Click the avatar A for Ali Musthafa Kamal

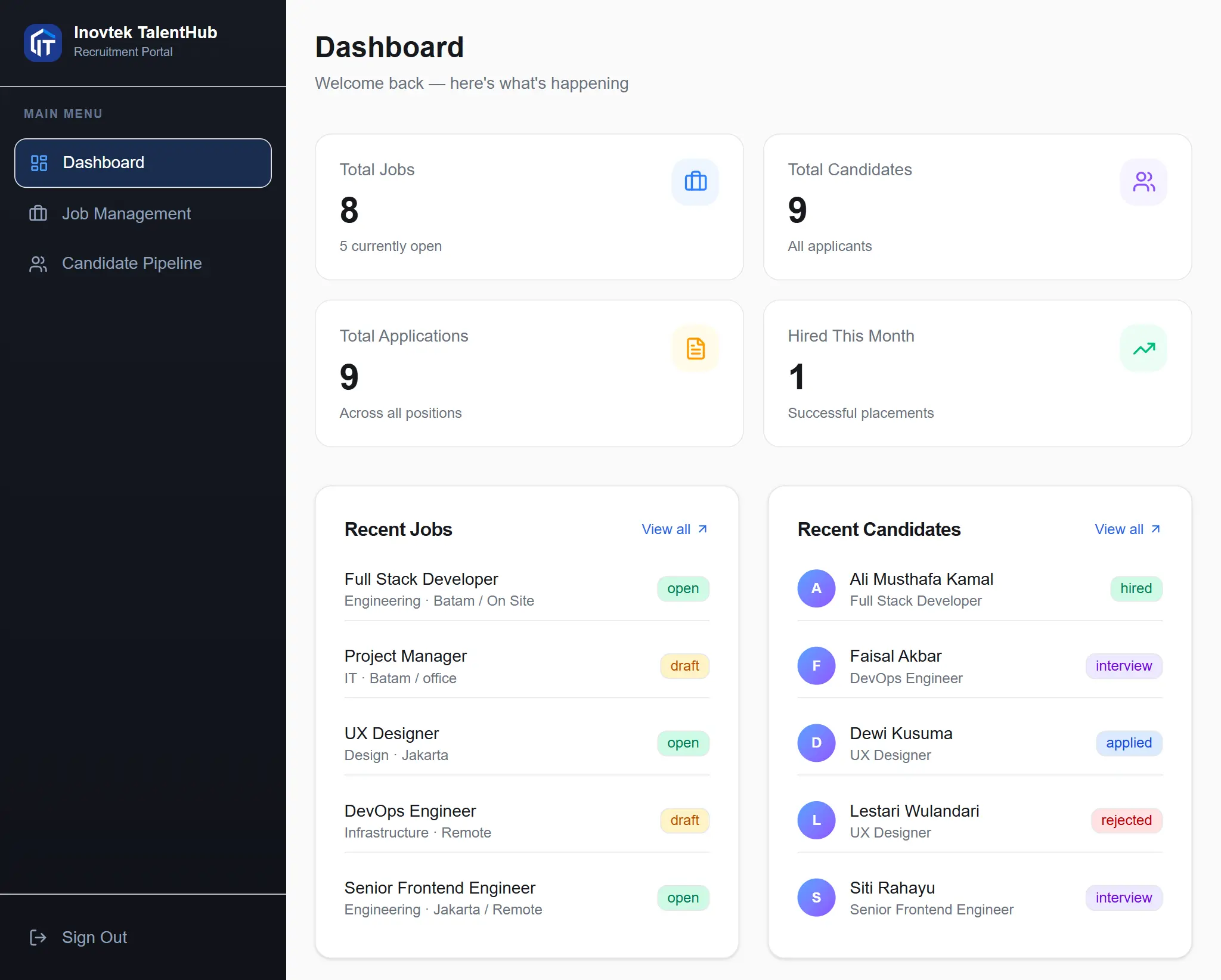tap(816, 588)
